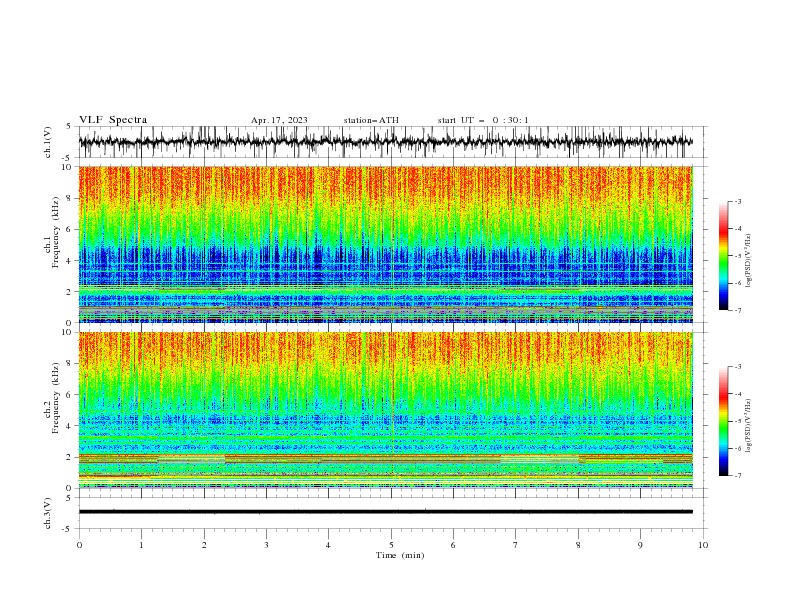
Task: Click the time axis tick label '0'
Action: (79, 545)
